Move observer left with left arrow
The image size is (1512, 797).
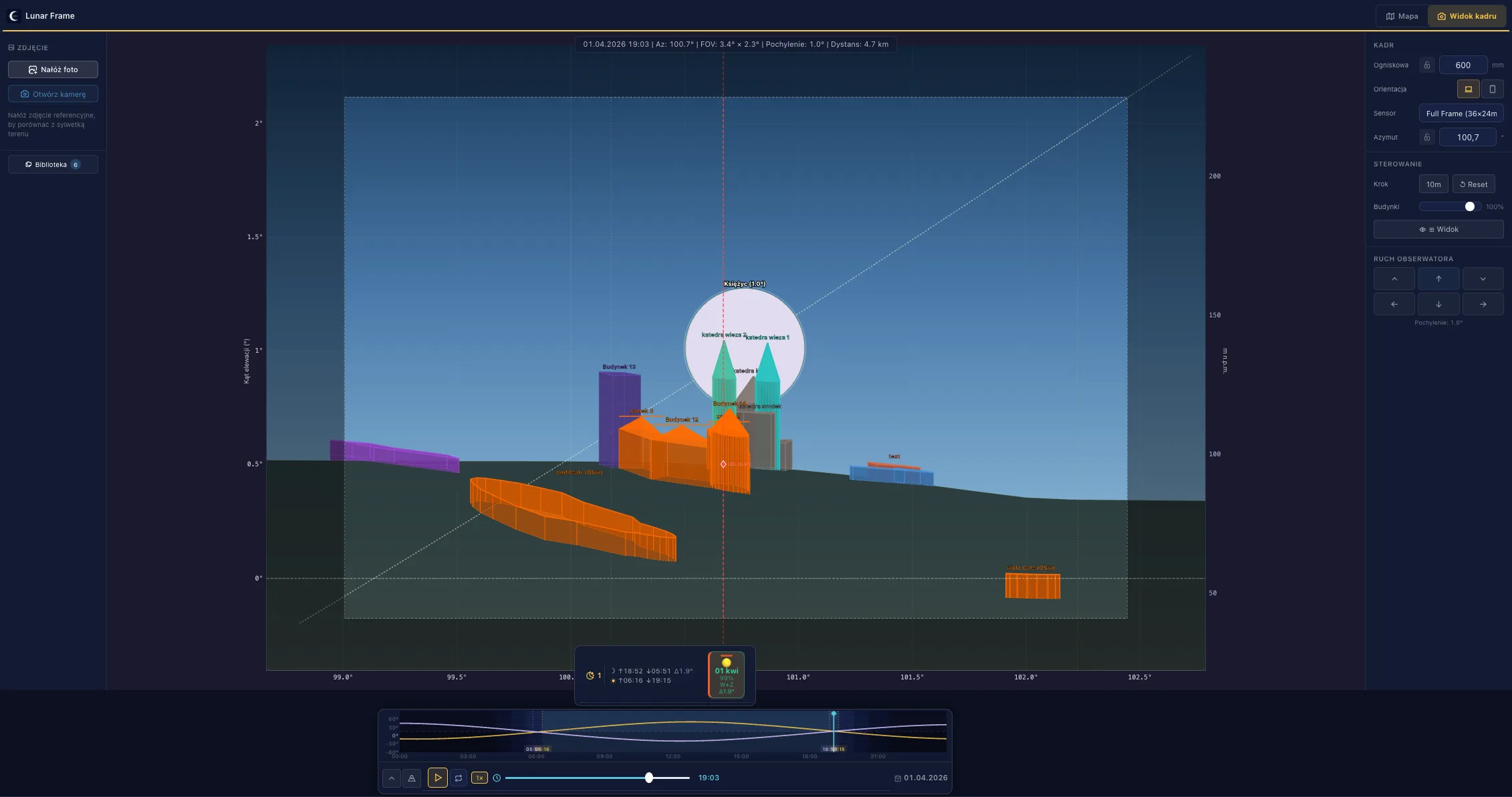pos(1394,304)
